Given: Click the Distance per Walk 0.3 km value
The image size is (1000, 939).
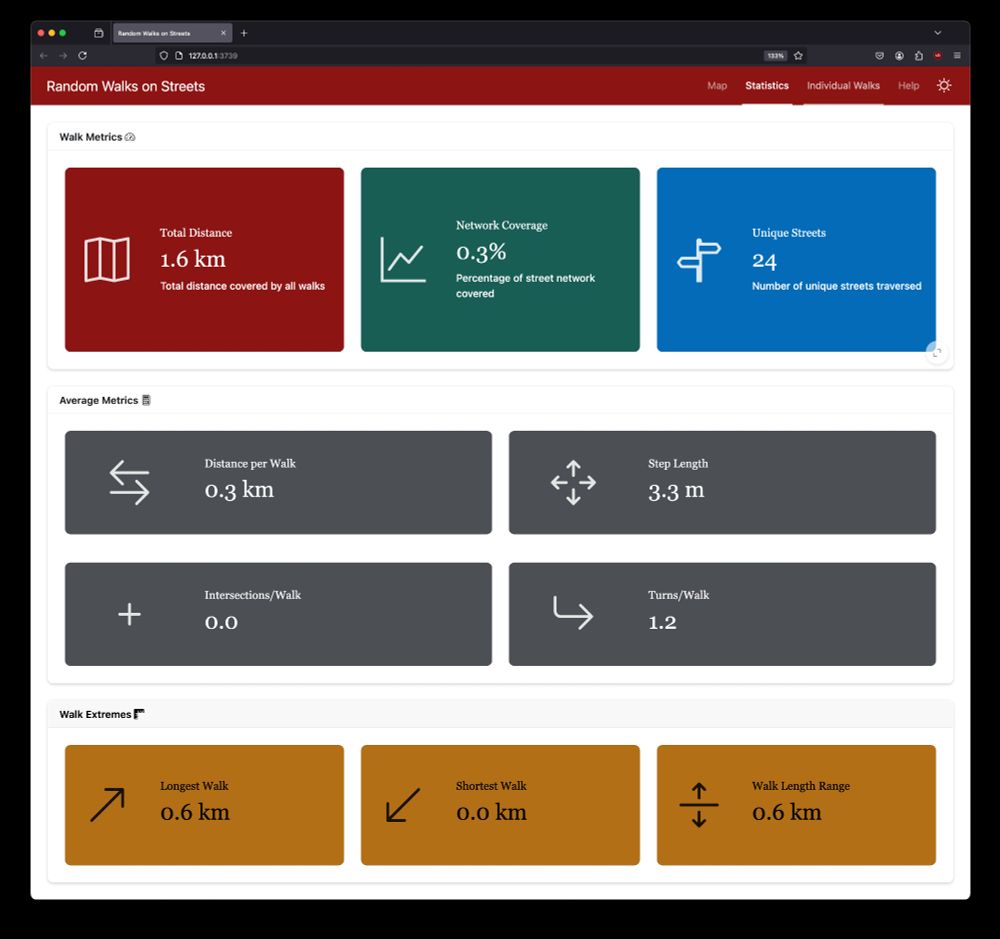Looking at the screenshot, I should click(x=239, y=490).
